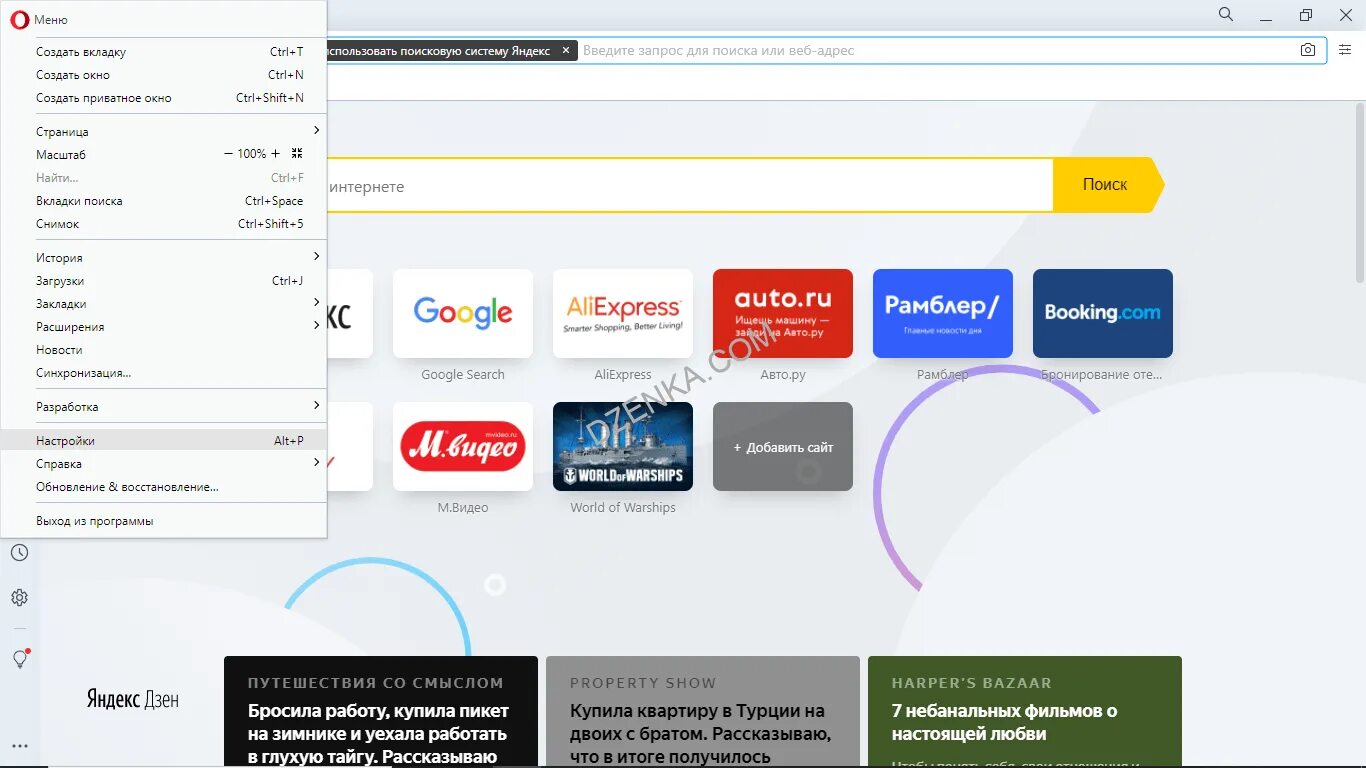Screen dimensions: 1366x768
Task: Expand the Справка submenu
Action: [x=164, y=464]
